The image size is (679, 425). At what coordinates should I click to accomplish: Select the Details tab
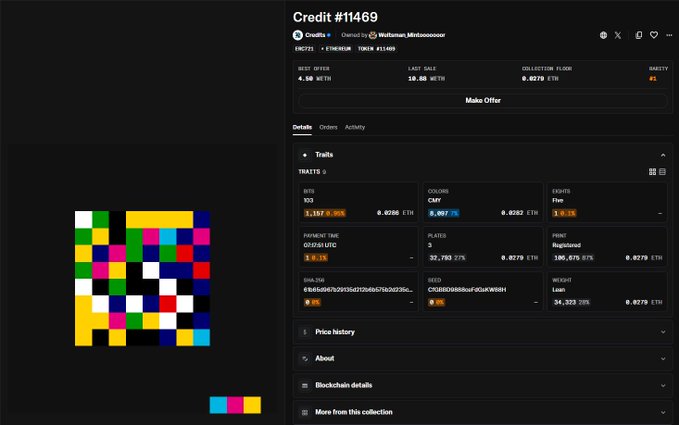tap(302, 127)
